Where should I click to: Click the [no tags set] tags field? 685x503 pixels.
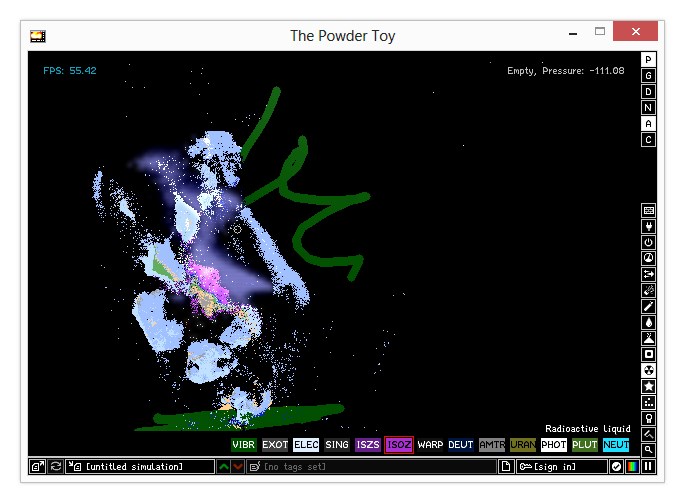point(371,467)
